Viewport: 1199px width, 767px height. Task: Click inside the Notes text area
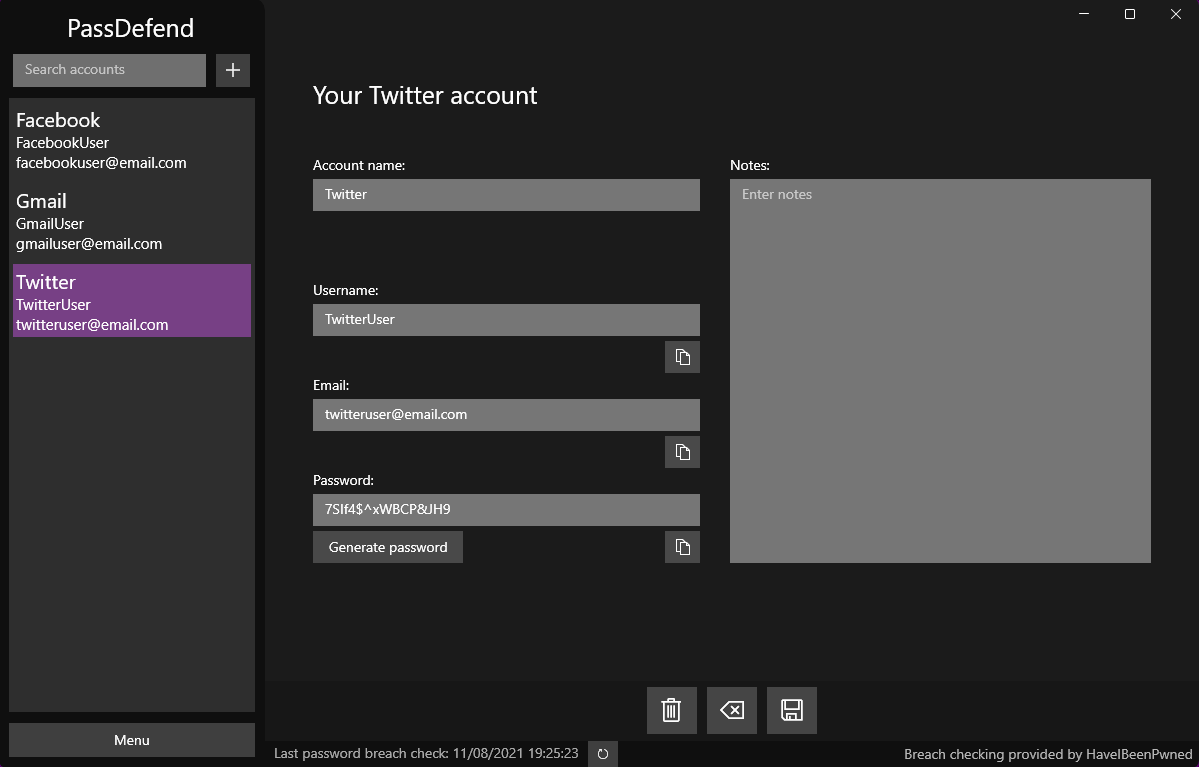click(x=940, y=370)
